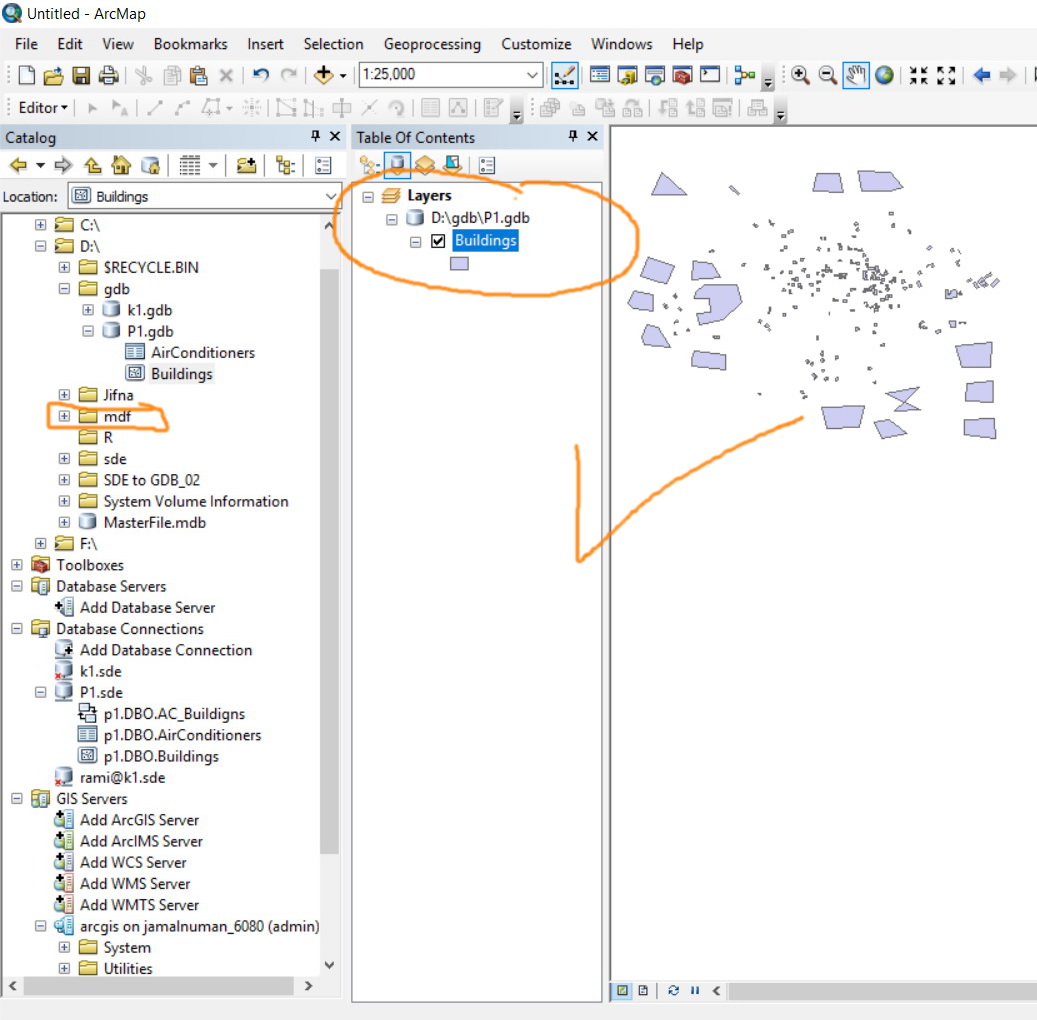The width and height of the screenshot is (1037, 1020).
Task: Open the File menu
Action: tap(26, 44)
